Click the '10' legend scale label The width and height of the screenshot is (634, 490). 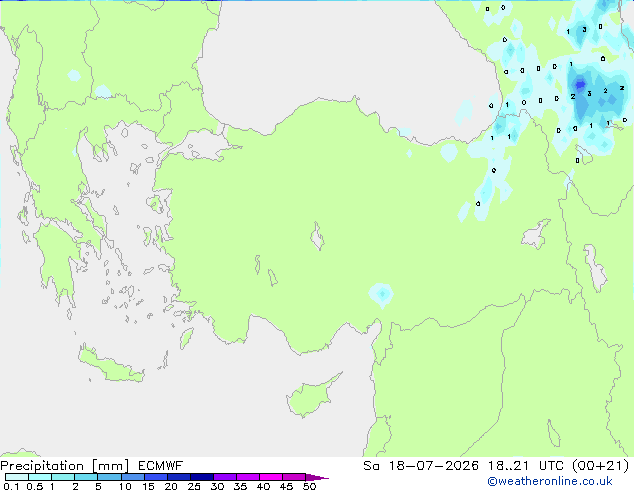coord(125,486)
